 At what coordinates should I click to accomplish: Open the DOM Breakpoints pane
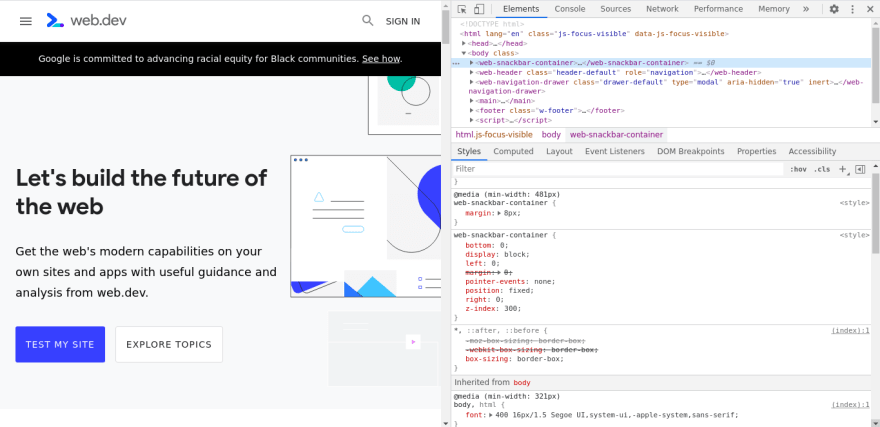click(691, 151)
